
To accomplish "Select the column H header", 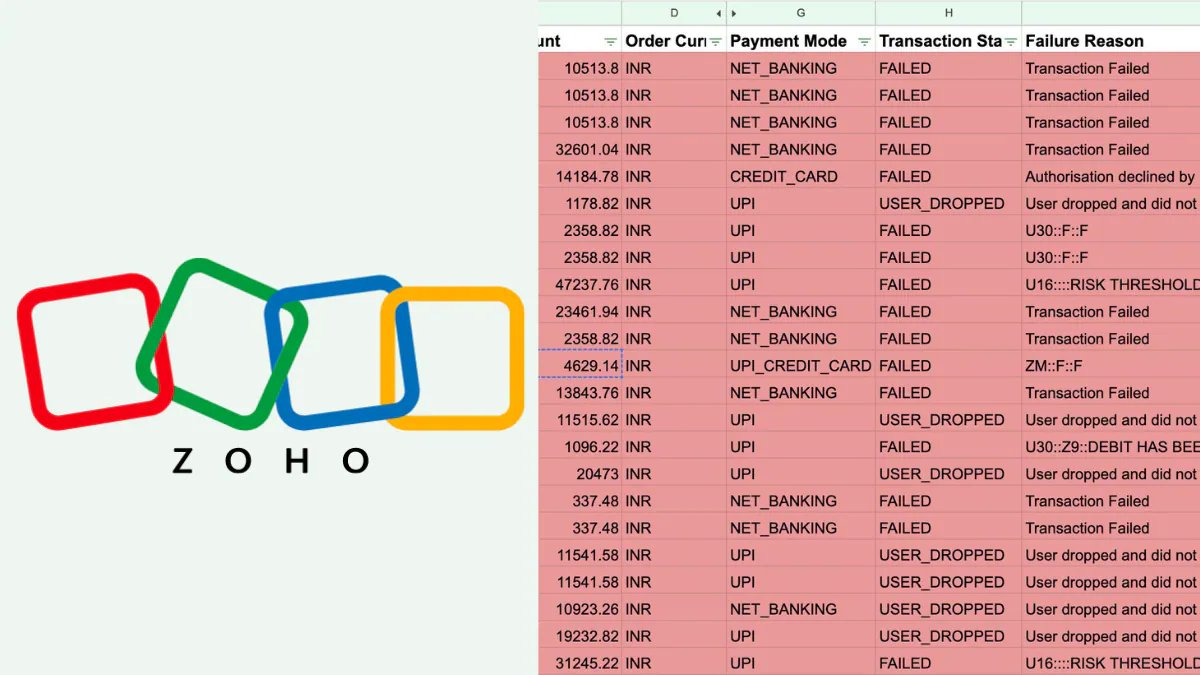I will 948,13.
